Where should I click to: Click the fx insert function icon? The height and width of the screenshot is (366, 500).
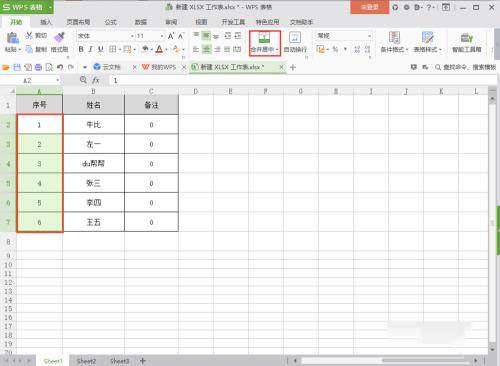click(96, 80)
